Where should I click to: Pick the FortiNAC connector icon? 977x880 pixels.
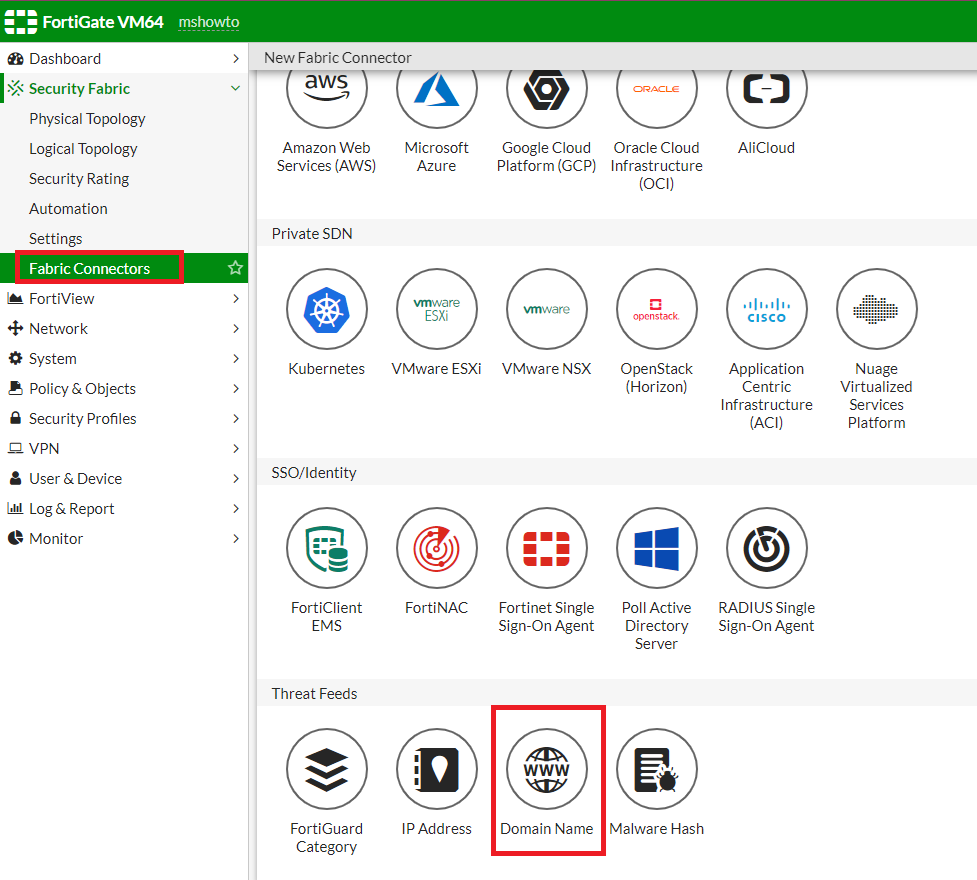point(437,548)
